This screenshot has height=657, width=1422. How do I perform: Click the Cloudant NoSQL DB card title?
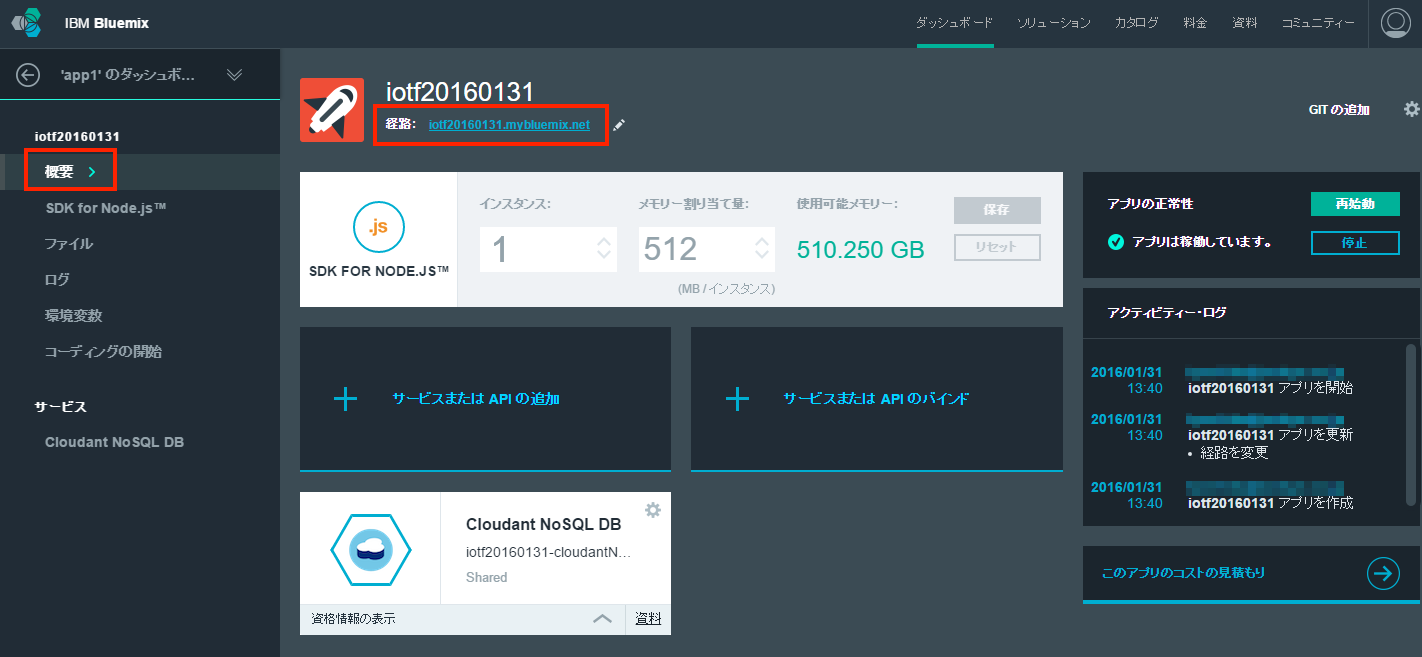click(544, 525)
